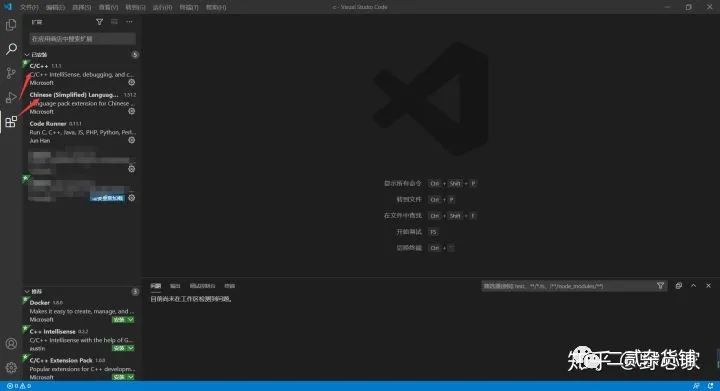Select the C++ Intellisense recommended extension
Viewport: 720px width, 391px height.
(x=82, y=340)
